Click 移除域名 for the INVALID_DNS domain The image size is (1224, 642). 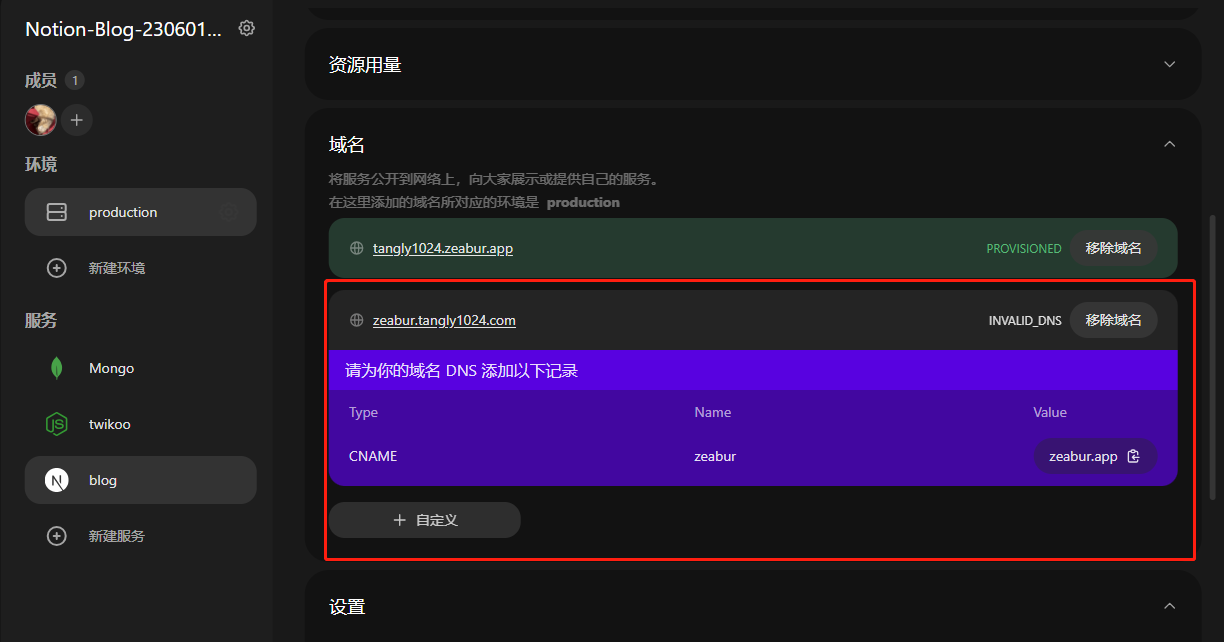tap(1114, 320)
